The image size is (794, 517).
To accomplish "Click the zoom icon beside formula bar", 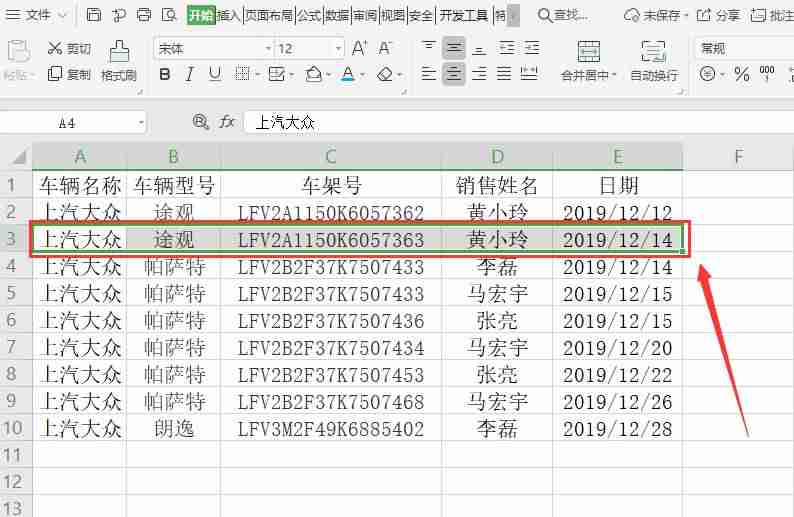I will (201, 122).
